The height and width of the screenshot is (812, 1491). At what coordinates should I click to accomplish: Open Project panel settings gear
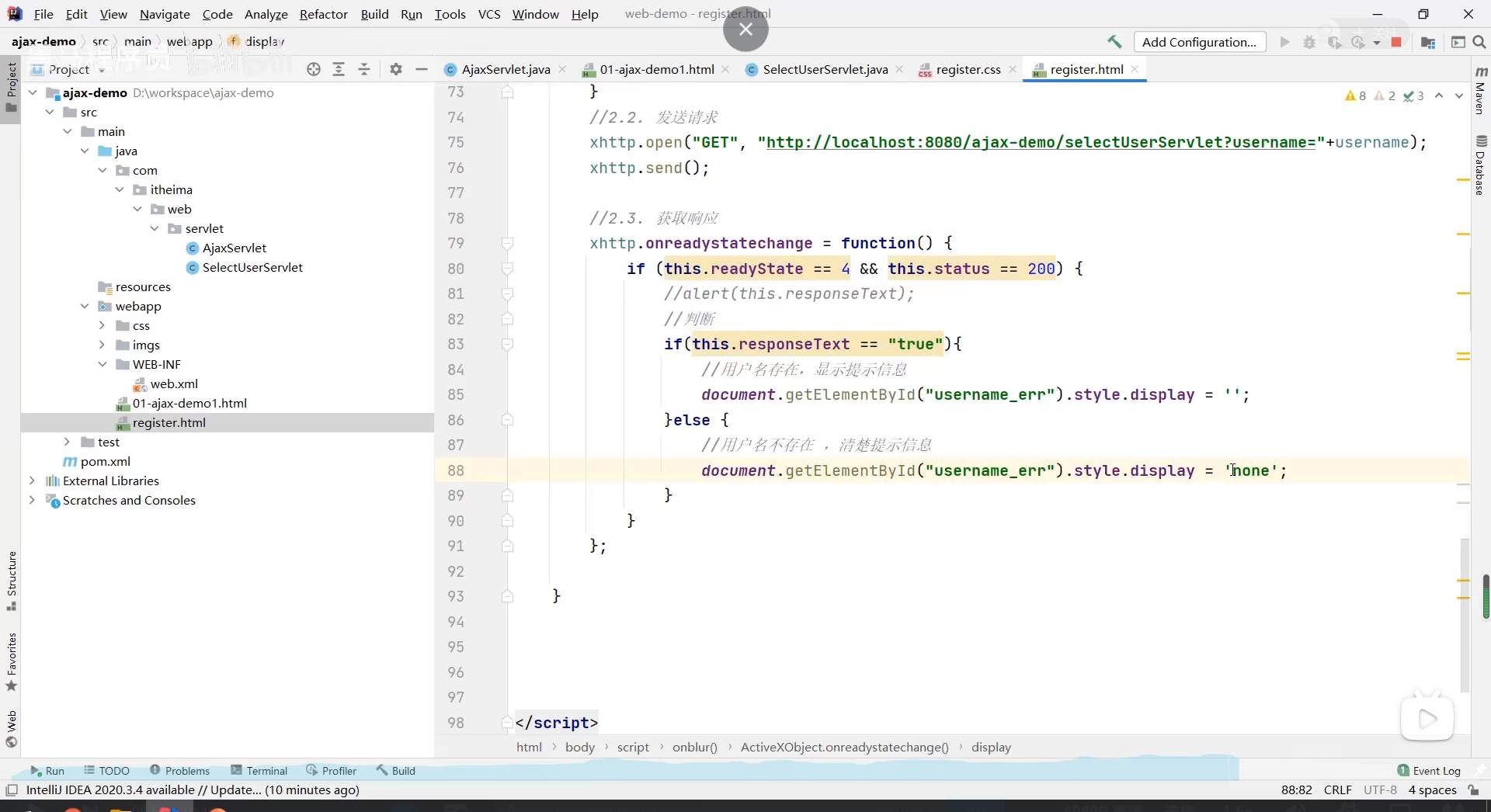[x=396, y=69]
